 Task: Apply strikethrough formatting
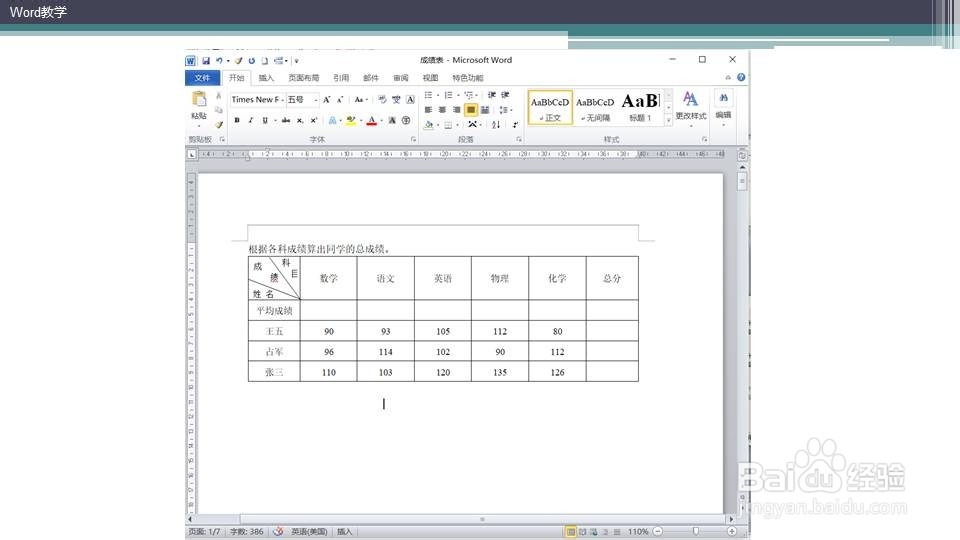tap(286, 121)
